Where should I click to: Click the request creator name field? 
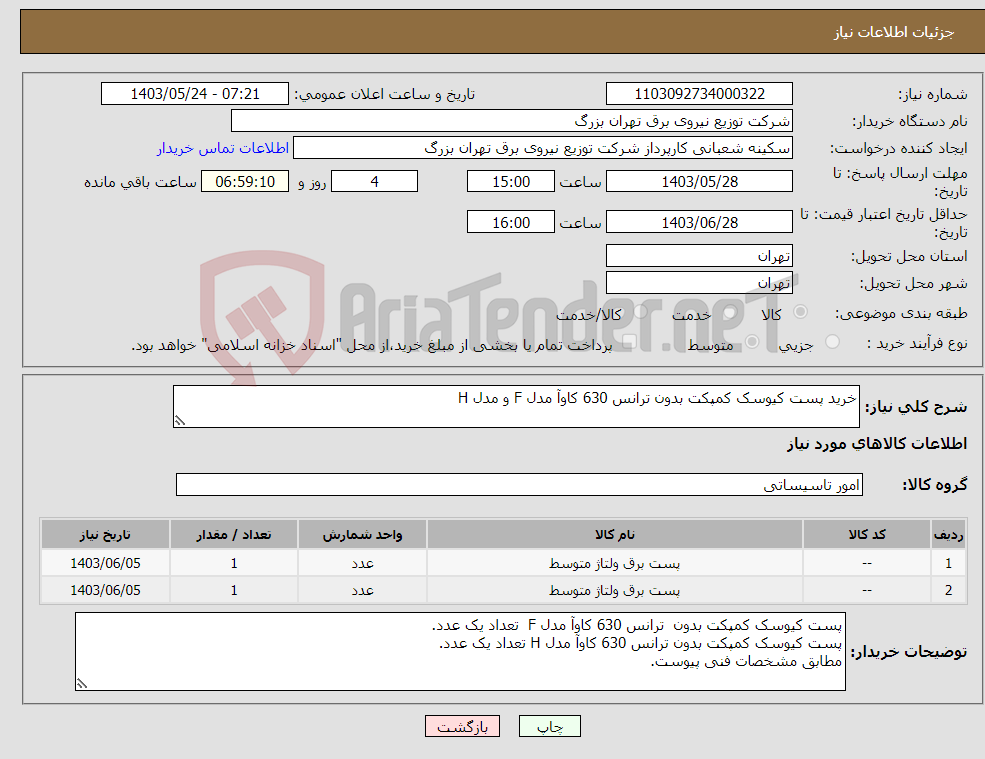pyautogui.click(x=543, y=148)
